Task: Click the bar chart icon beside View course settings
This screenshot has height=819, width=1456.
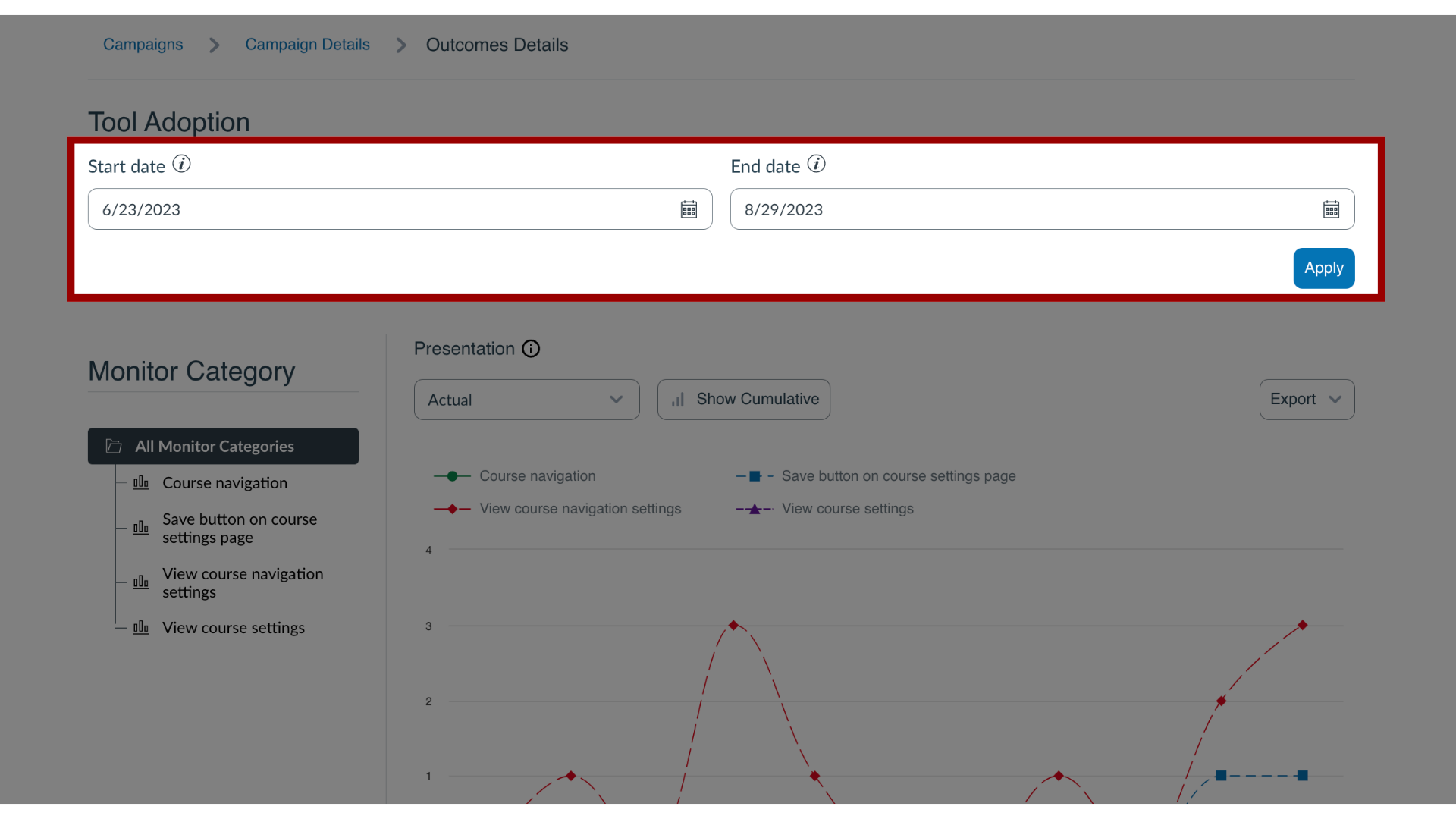Action: pyautogui.click(x=141, y=627)
